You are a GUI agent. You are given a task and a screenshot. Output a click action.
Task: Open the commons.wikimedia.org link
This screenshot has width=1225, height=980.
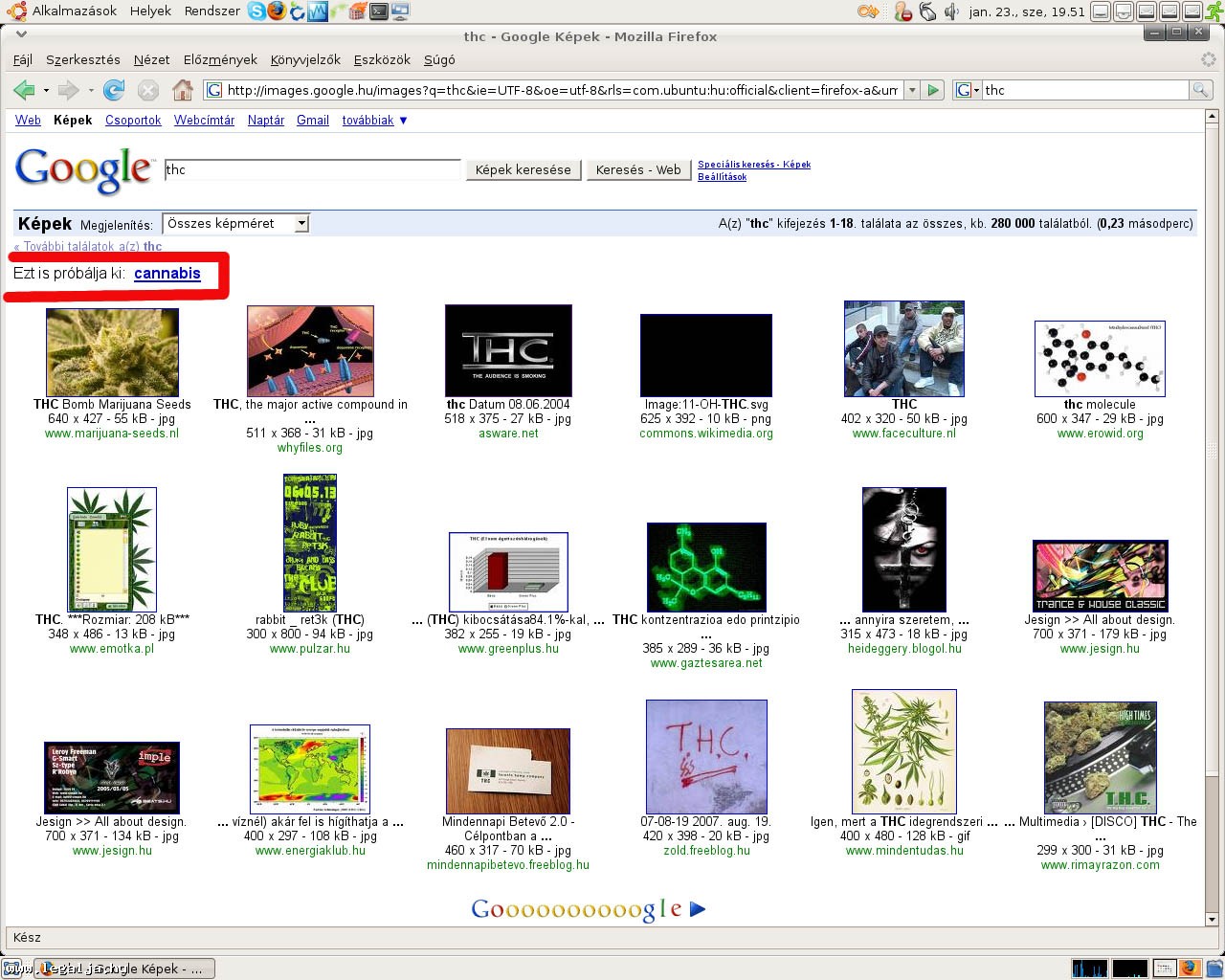(706, 434)
